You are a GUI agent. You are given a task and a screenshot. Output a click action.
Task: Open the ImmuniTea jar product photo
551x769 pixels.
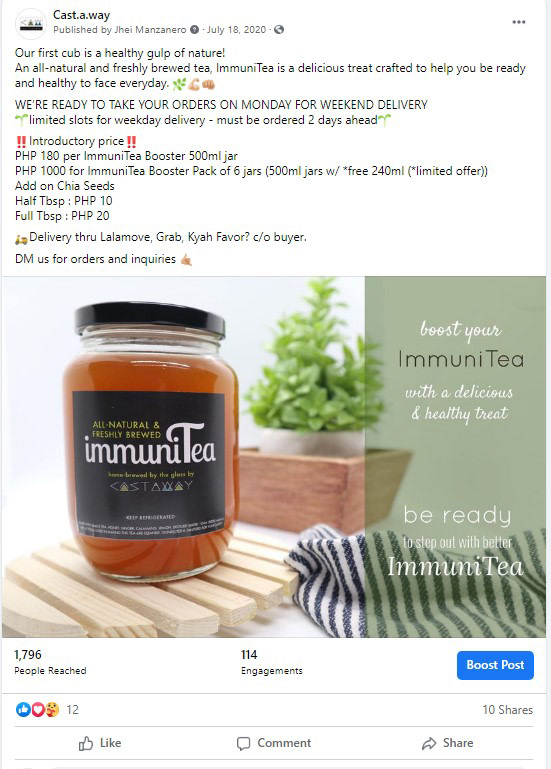(274, 457)
